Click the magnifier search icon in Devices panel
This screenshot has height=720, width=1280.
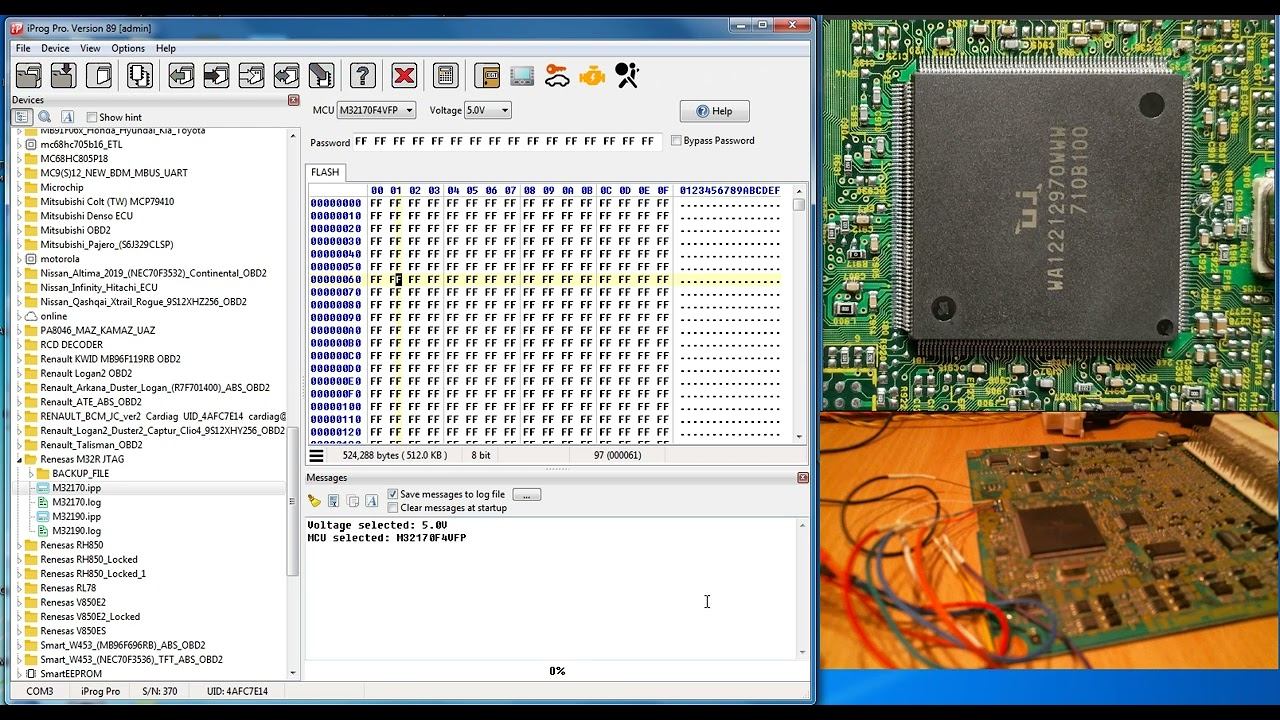pyautogui.click(x=44, y=117)
